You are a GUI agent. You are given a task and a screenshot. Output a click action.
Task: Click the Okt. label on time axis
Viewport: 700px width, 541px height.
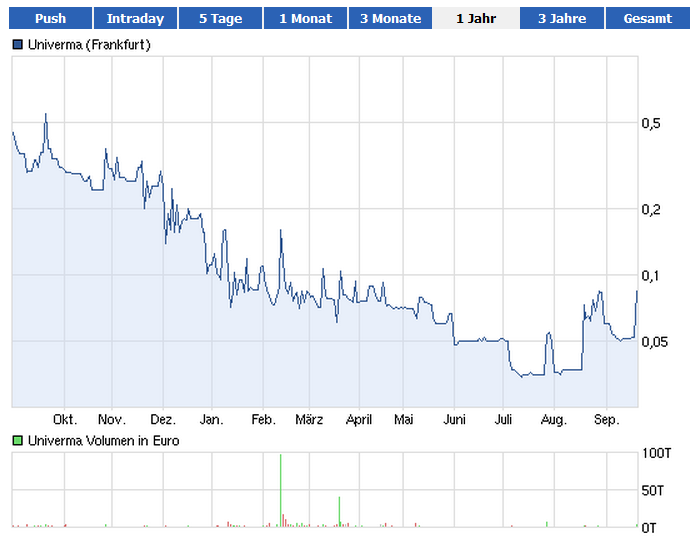[x=65, y=420]
